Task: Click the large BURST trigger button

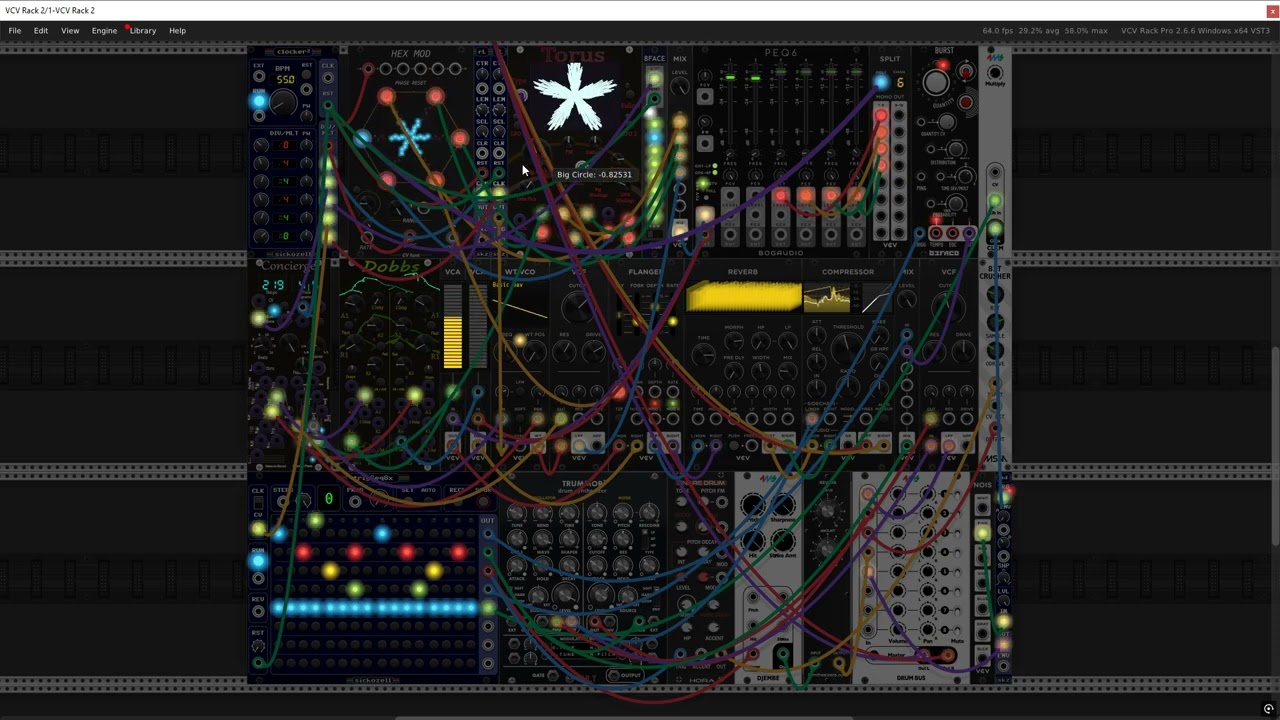Action: [936, 83]
